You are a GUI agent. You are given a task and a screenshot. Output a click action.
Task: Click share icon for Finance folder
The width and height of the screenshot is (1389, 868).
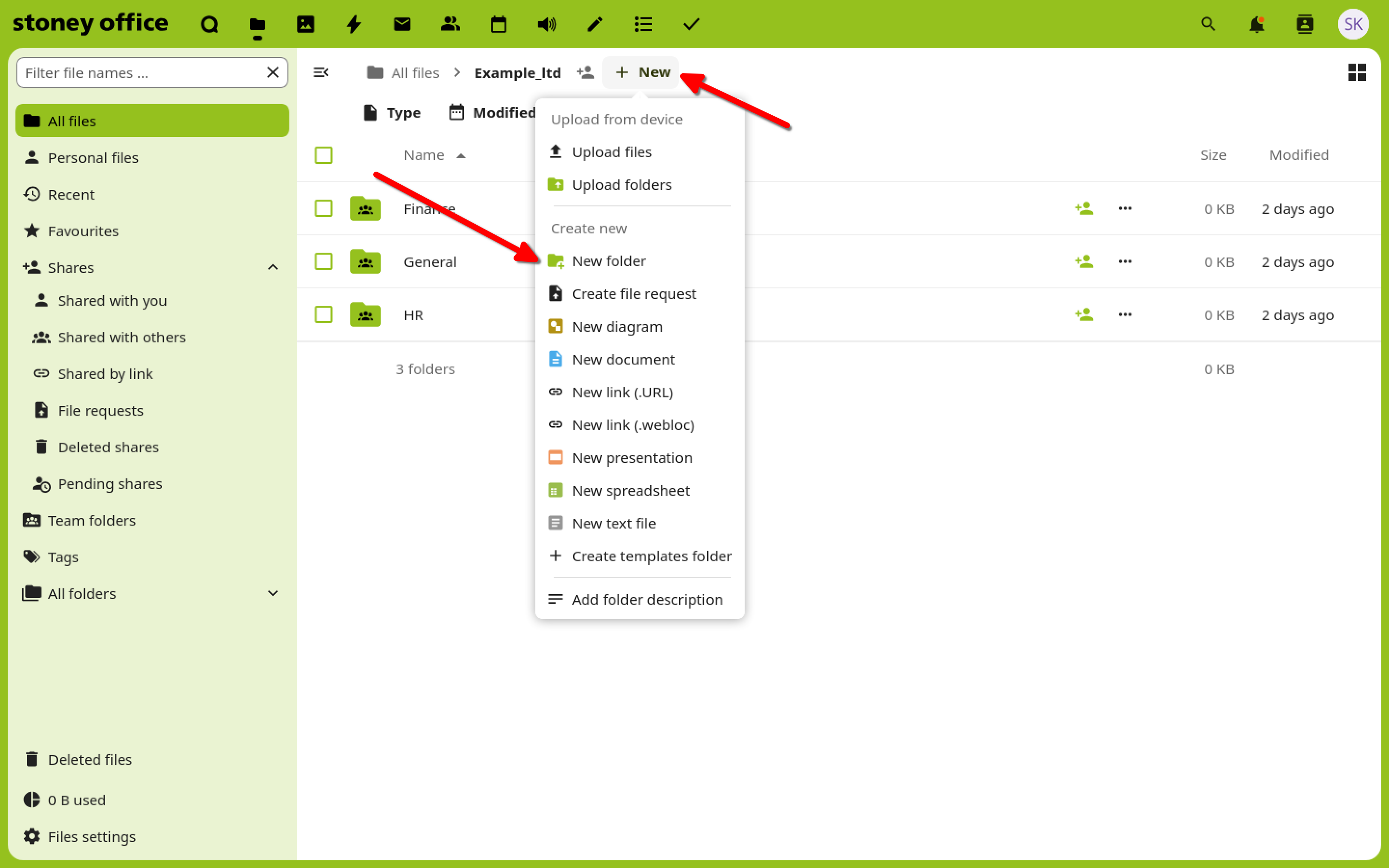1084,208
